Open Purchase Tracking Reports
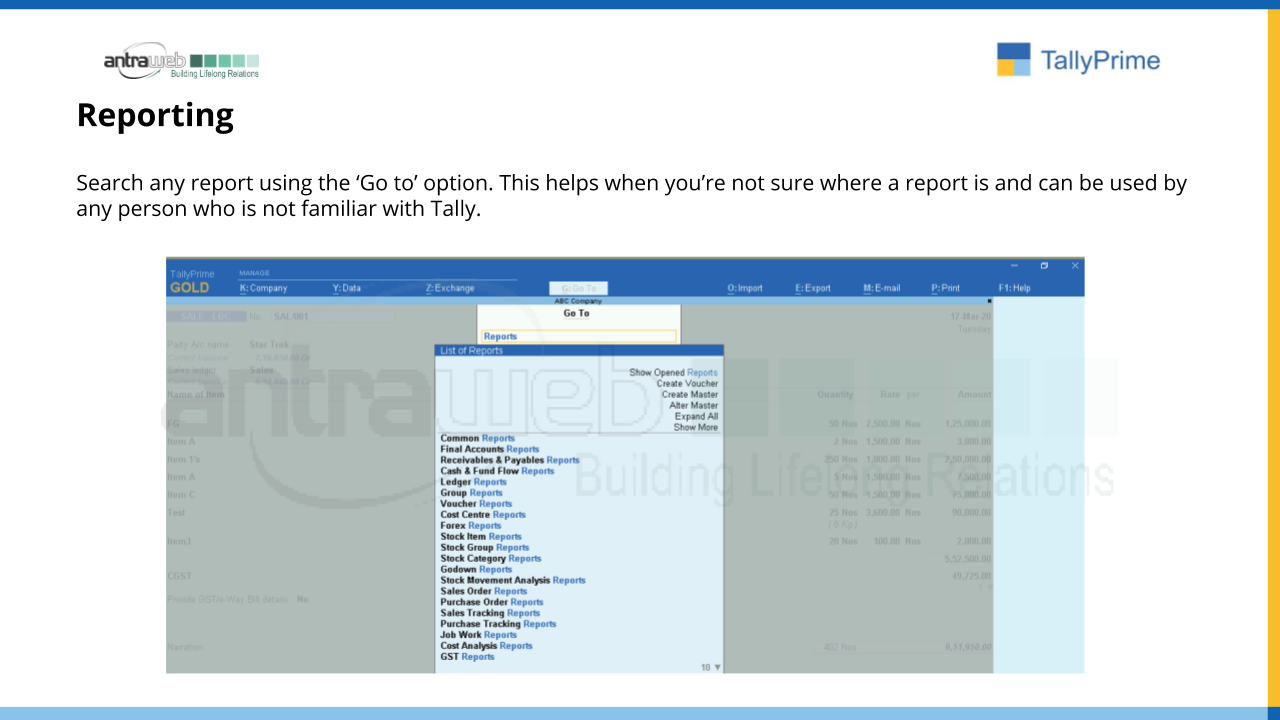Image resolution: width=1280 pixels, height=720 pixels. pyautogui.click(x=498, y=624)
